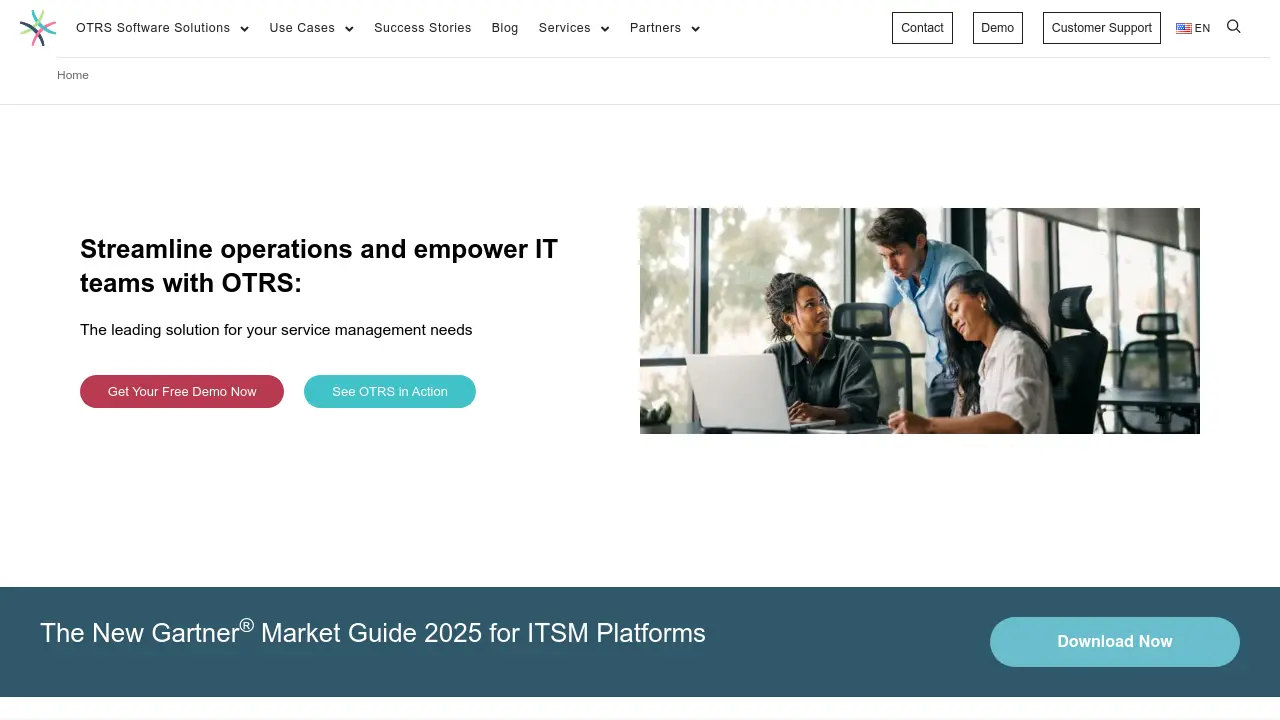Image resolution: width=1280 pixels, height=720 pixels.
Task: Expand the OTRS Software Solutions dropdown
Action: click(154, 28)
